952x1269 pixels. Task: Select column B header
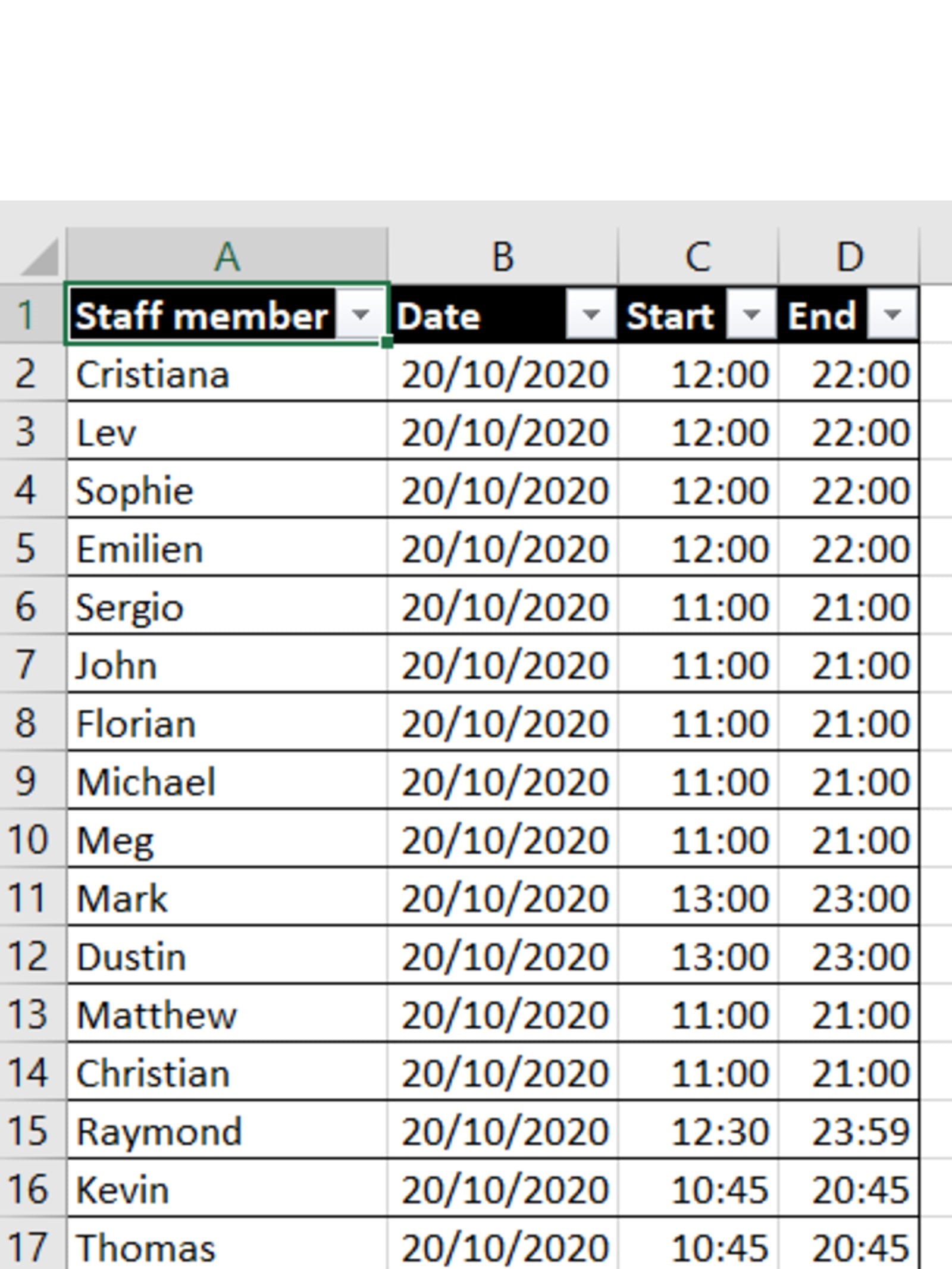pos(503,257)
